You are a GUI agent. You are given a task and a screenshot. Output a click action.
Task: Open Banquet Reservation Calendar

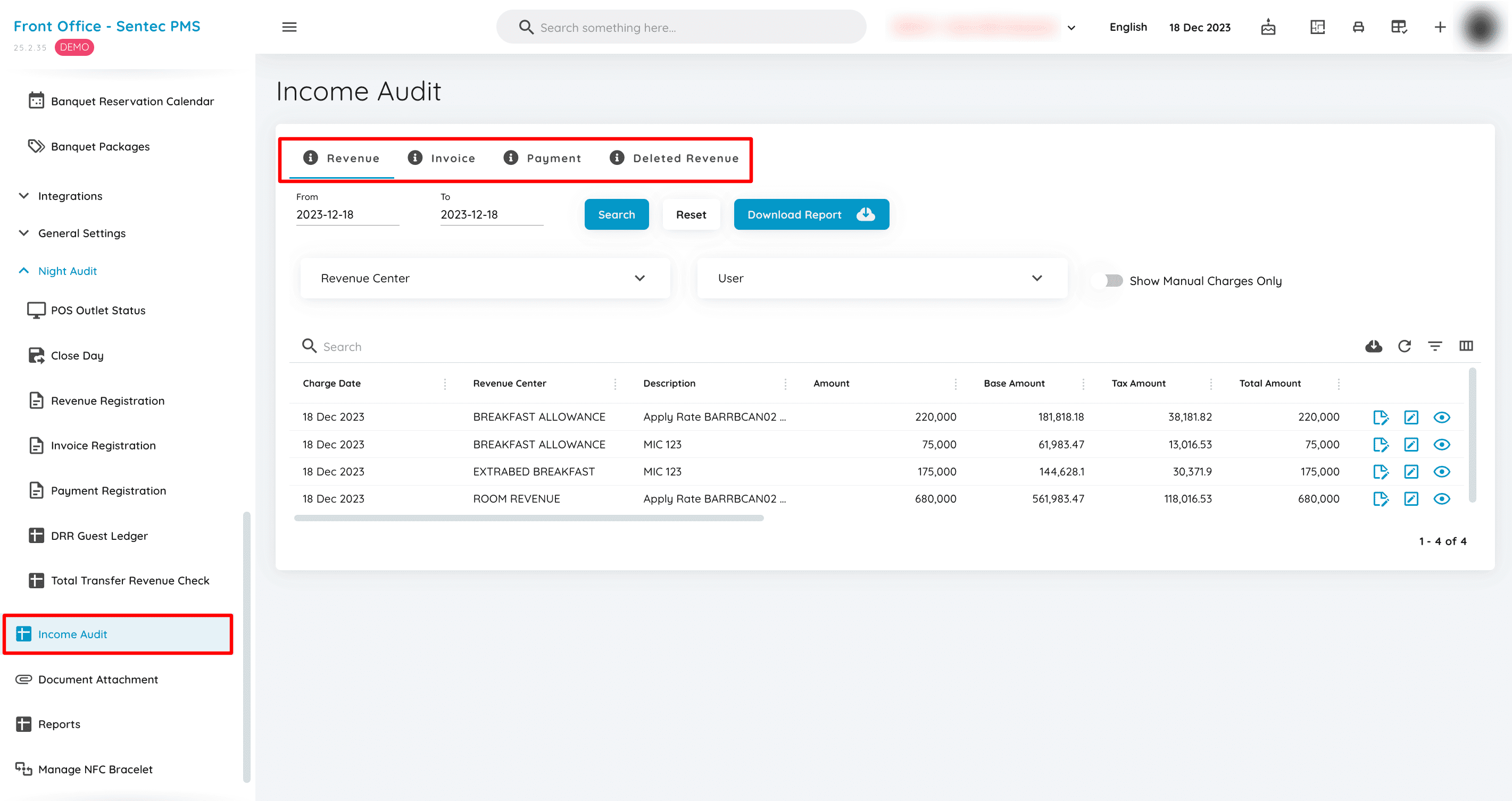[120, 101]
